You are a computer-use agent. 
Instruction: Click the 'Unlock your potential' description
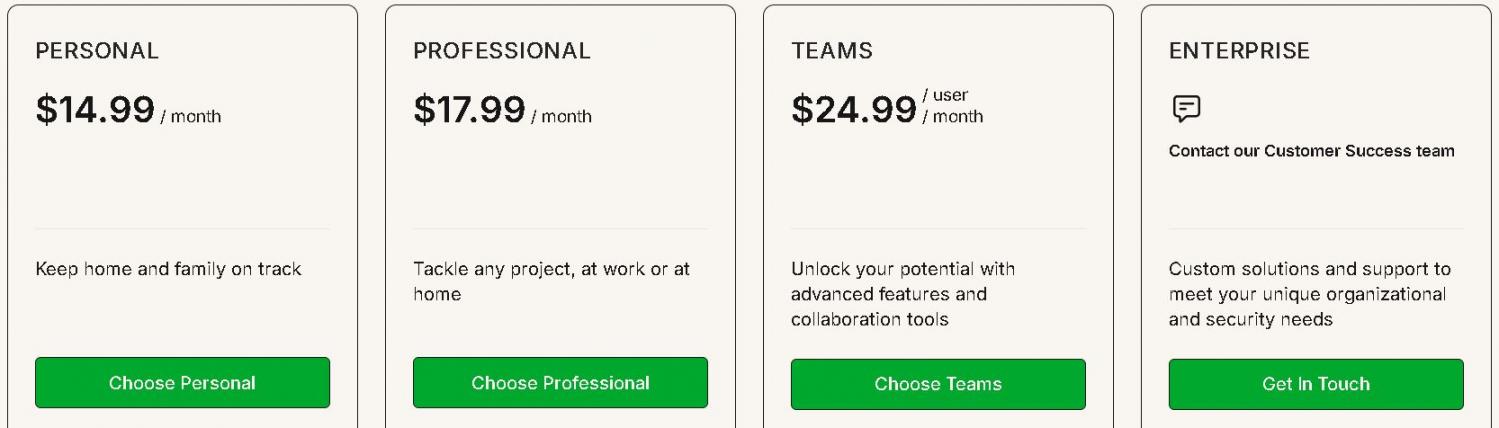coord(902,294)
